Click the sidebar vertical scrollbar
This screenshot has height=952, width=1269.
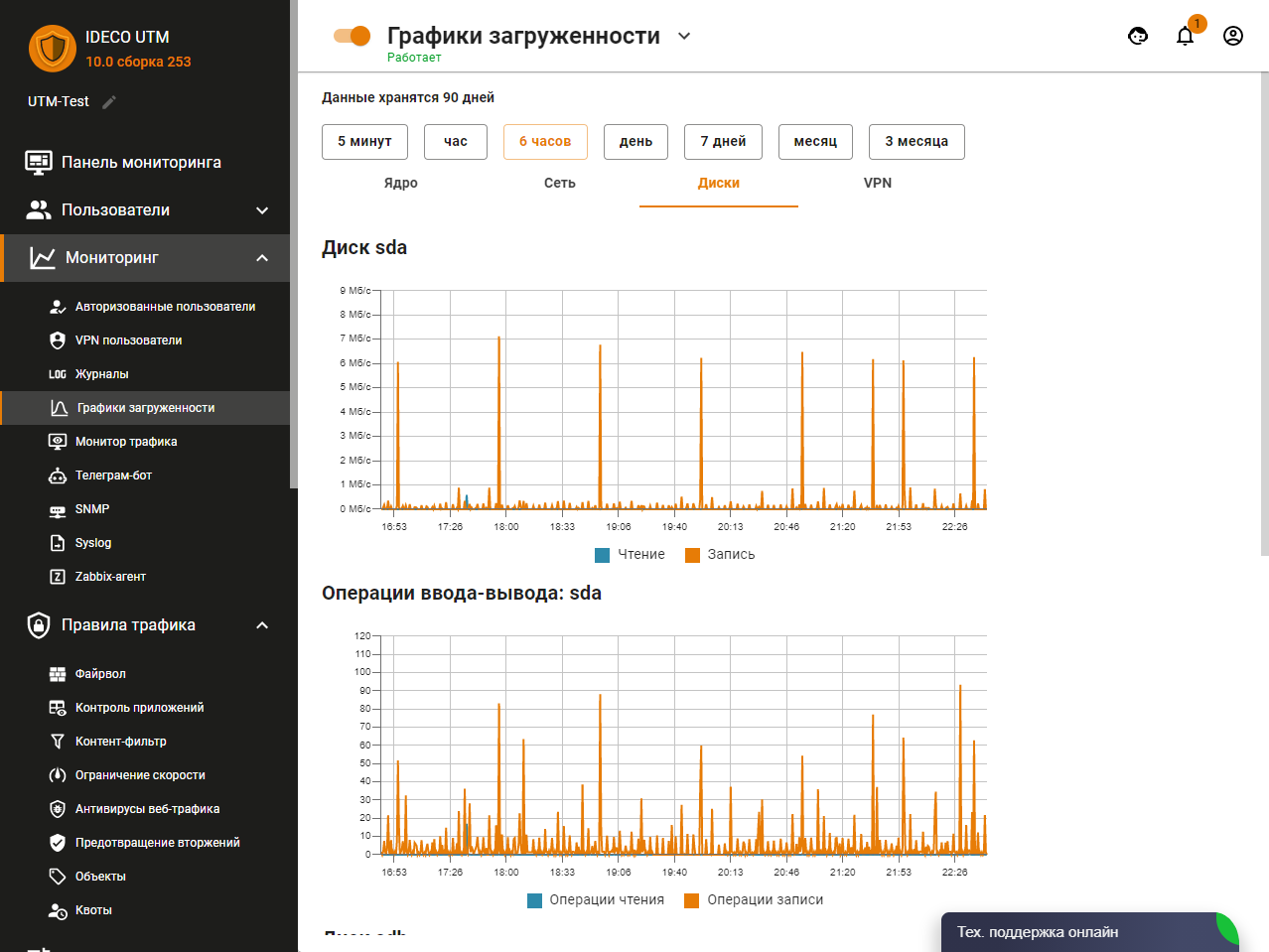click(294, 244)
